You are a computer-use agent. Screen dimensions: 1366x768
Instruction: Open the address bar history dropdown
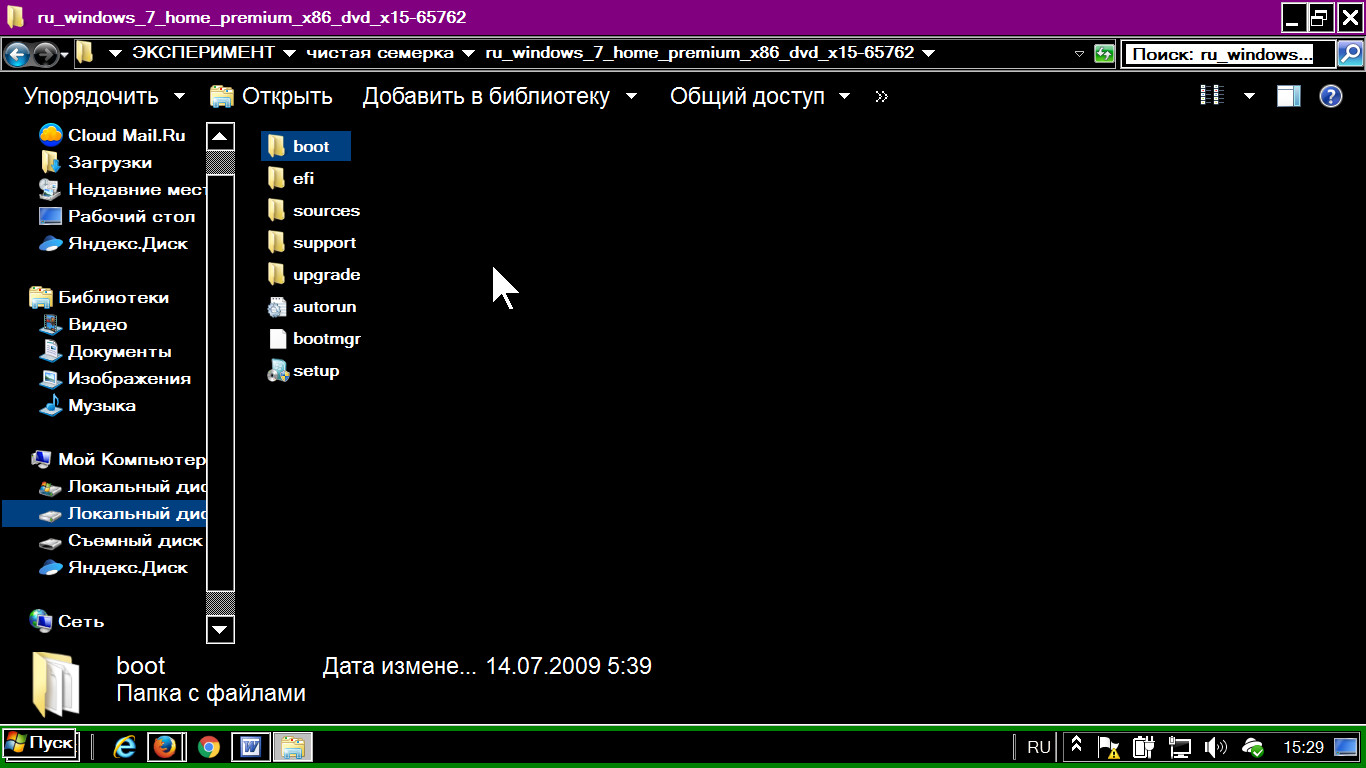click(x=1079, y=54)
